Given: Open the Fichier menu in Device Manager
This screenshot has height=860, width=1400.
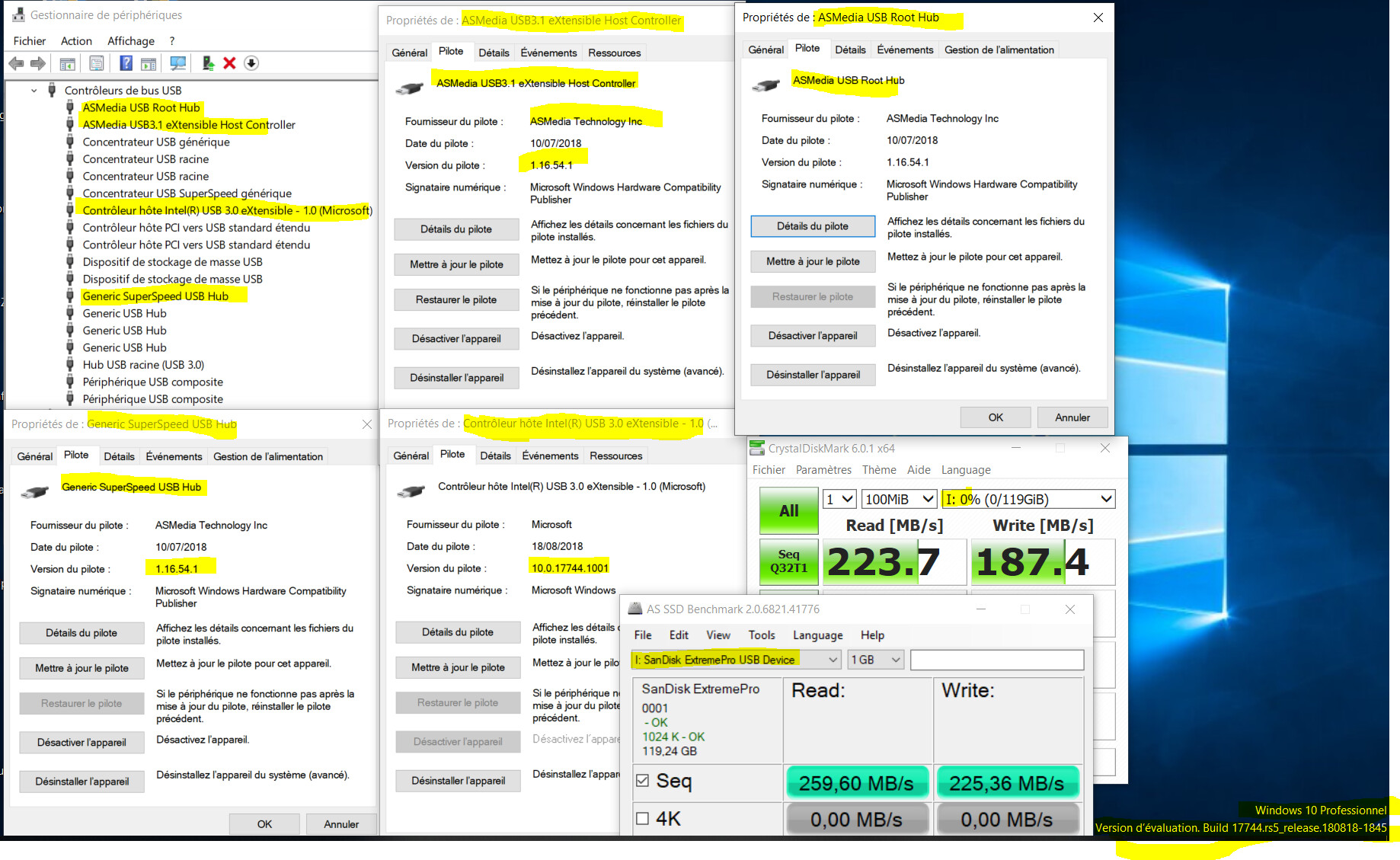Looking at the screenshot, I should coord(30,41).
